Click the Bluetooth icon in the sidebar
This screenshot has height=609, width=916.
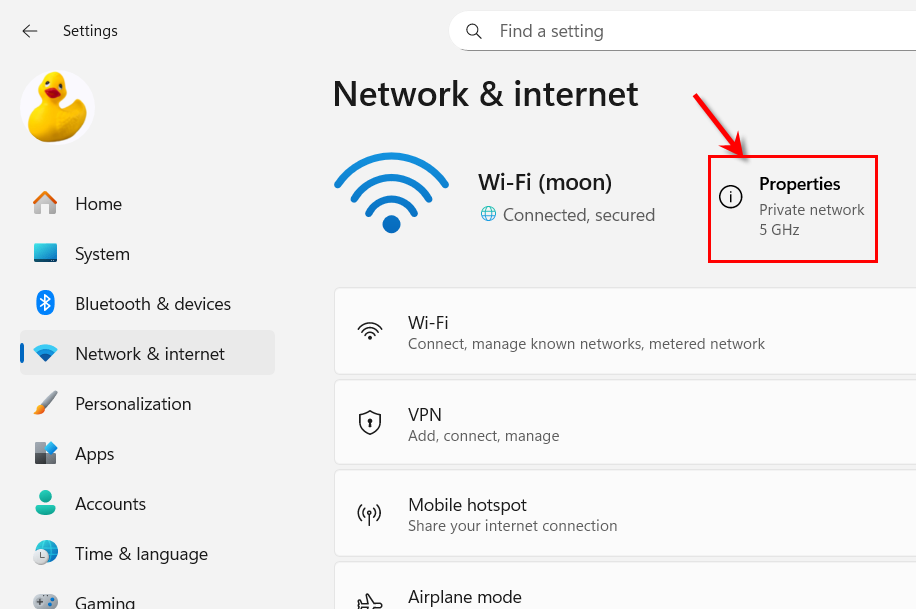pos(45,303)
